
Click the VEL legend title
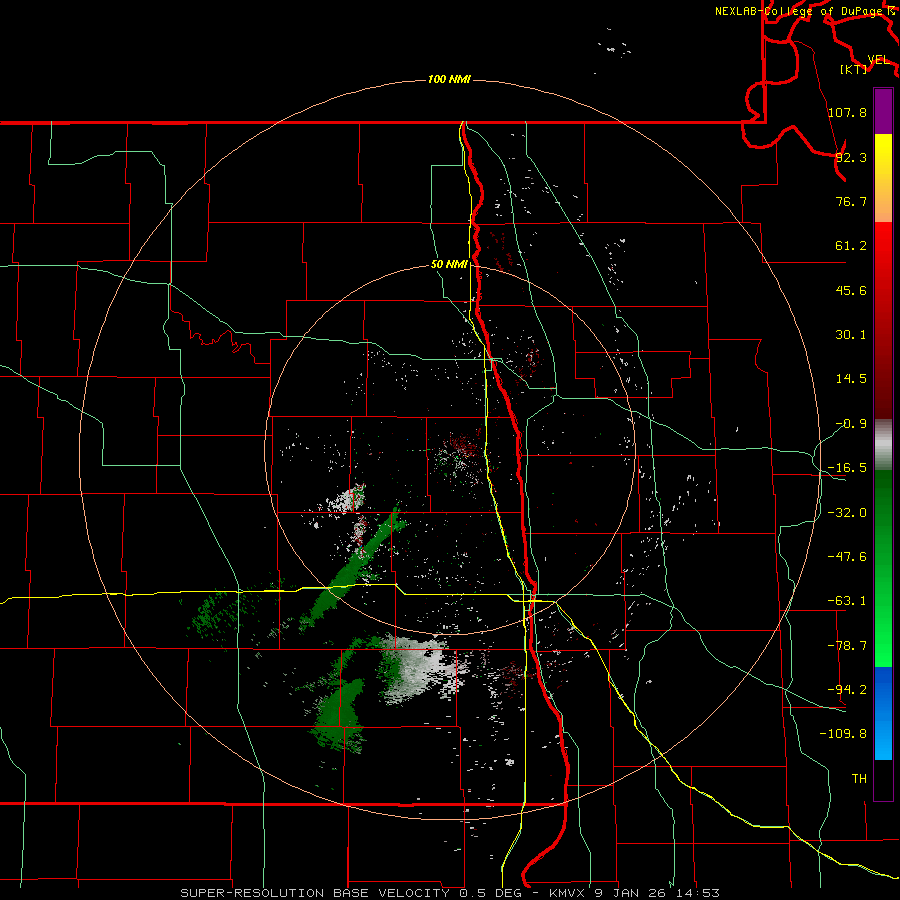pos(878,60)
